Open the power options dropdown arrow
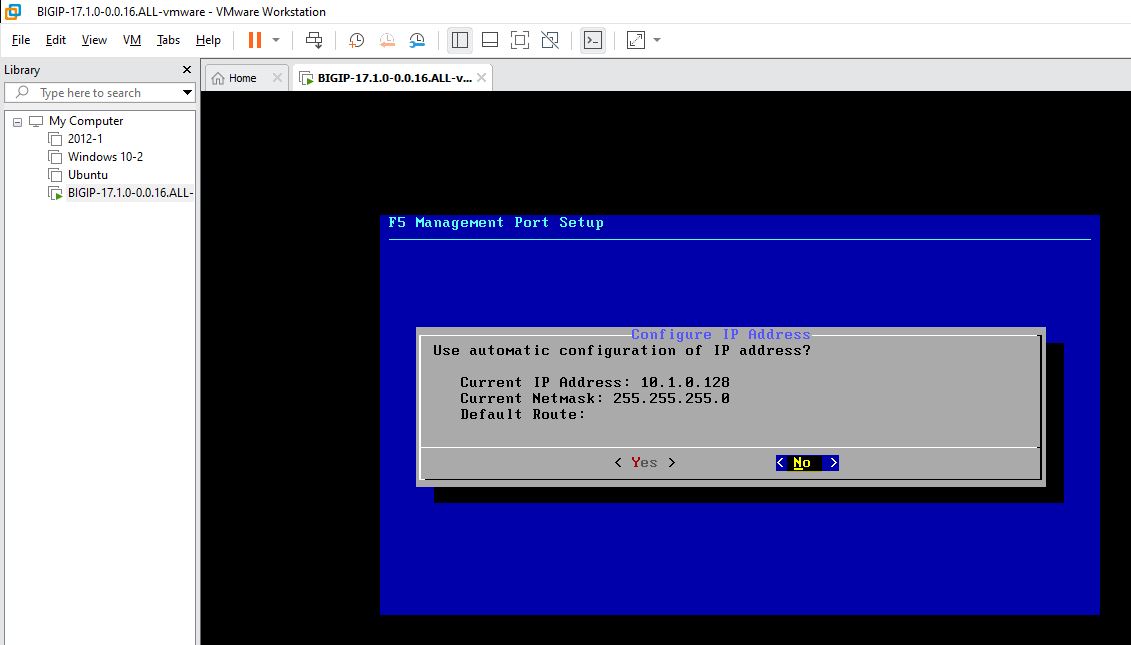1131x645 pixels. (x=276, y=40)
